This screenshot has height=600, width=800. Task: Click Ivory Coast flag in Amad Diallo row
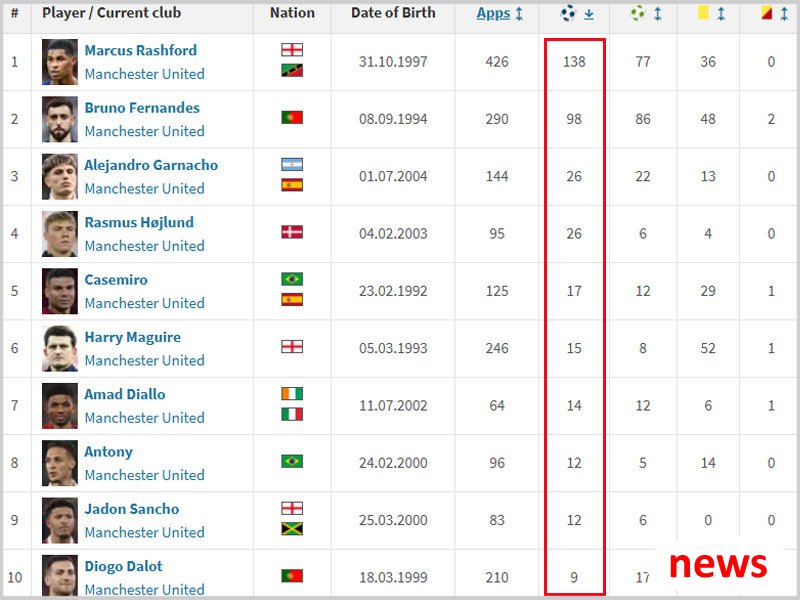[x=292, y=394]
